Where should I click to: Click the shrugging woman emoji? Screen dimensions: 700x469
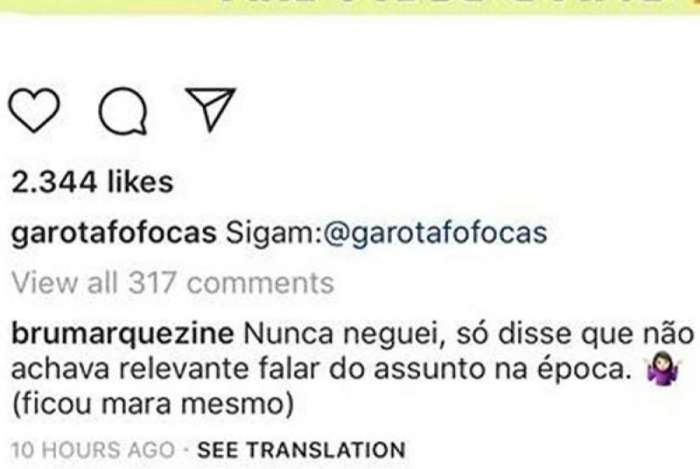tap(663, 368)
